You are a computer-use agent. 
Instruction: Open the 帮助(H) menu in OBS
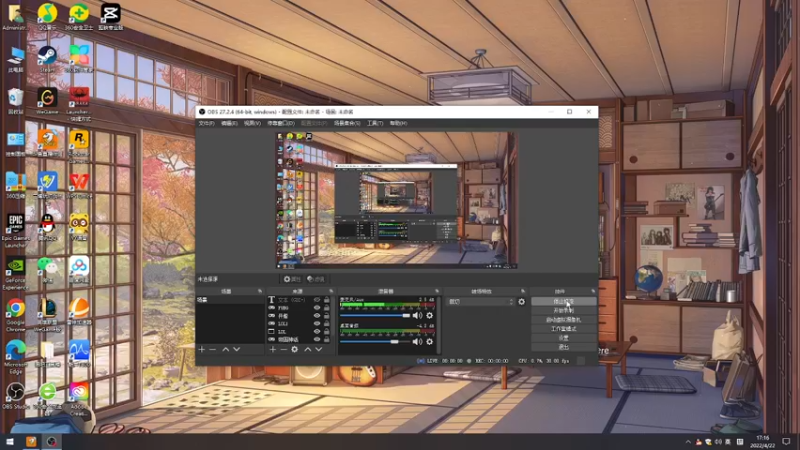tap(398, 123)
